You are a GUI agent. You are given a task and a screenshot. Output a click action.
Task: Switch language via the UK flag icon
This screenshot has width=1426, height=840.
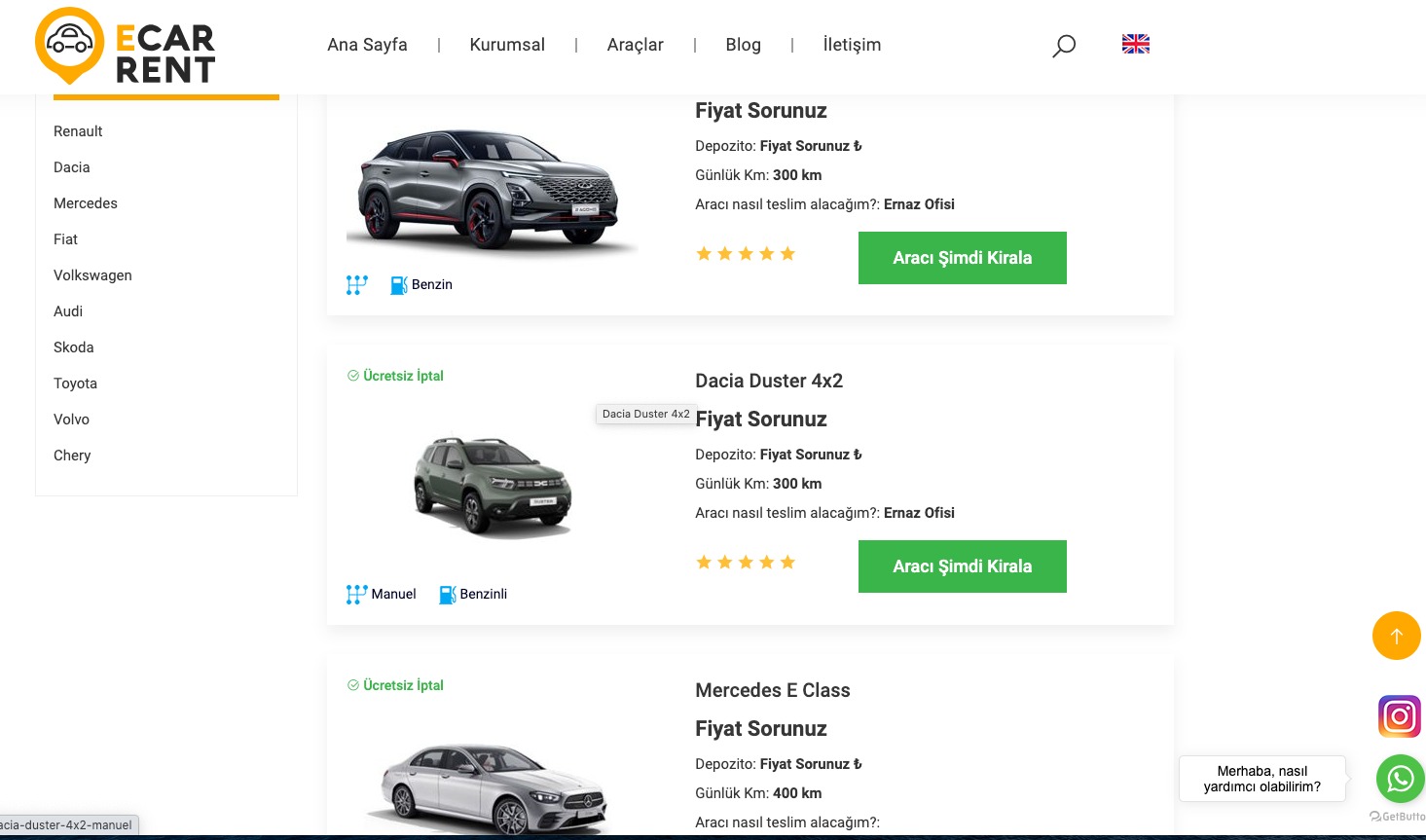1135,44
